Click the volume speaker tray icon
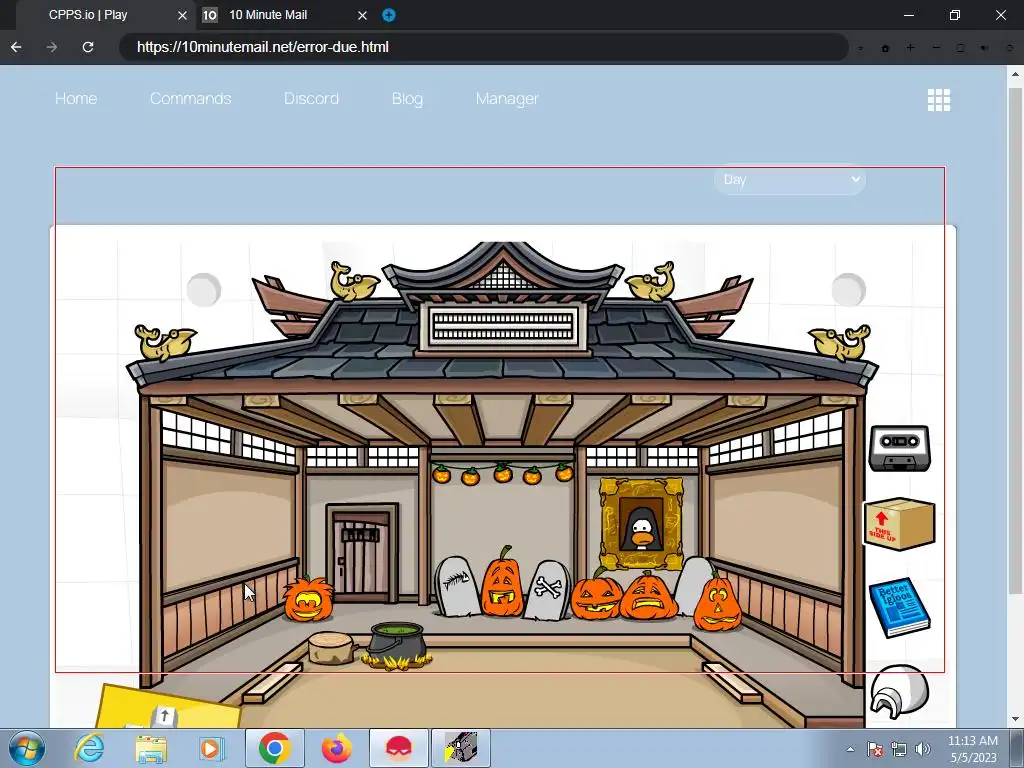The width and height of the screenshot is (1024, 768). click(923, 749)
